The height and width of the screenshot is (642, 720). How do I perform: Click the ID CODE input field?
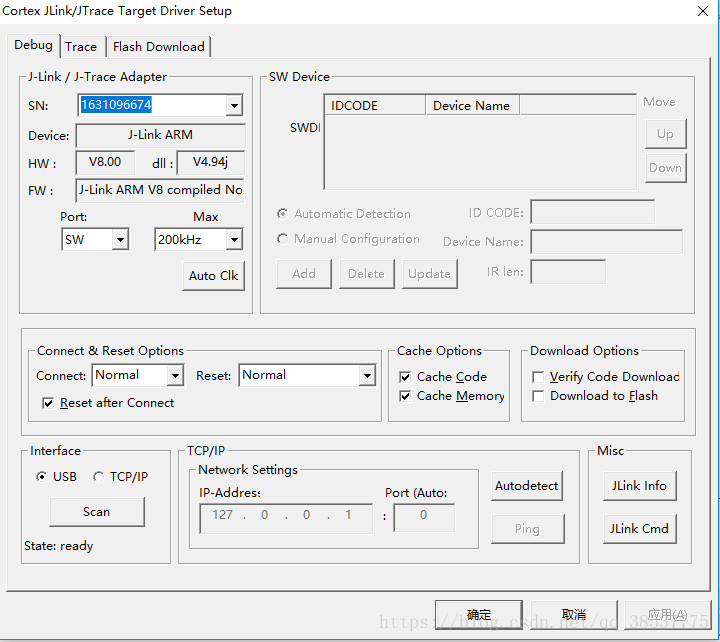coord(593,212)
